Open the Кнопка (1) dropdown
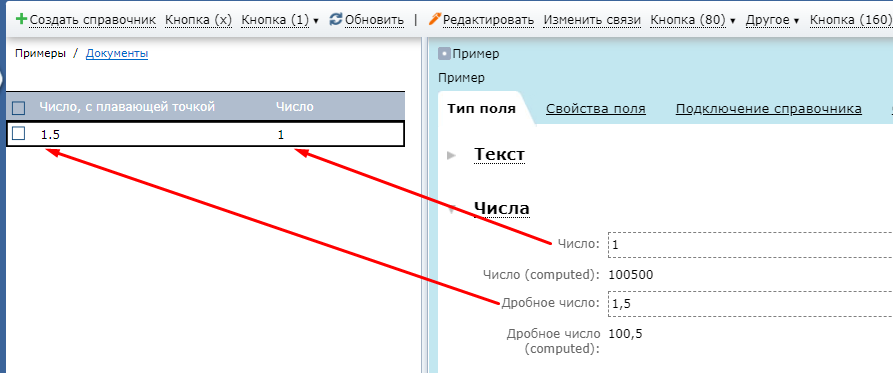 click(x=280, y=20)
